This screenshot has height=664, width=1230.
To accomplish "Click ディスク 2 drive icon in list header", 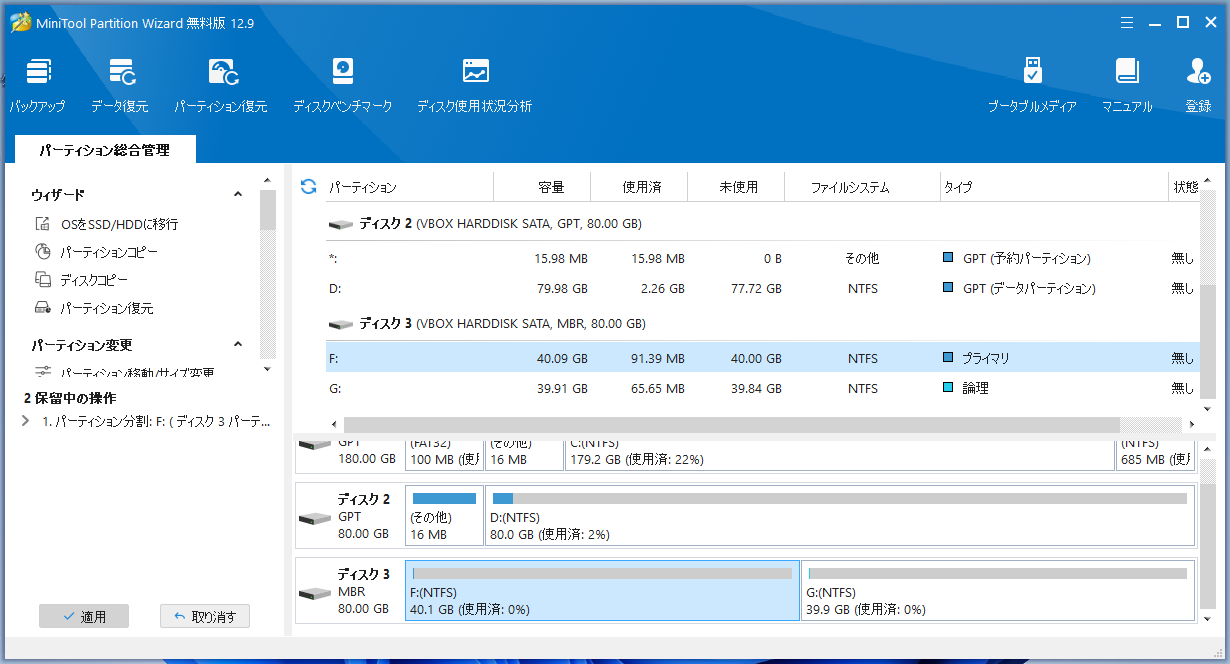I will pos(341,225).
